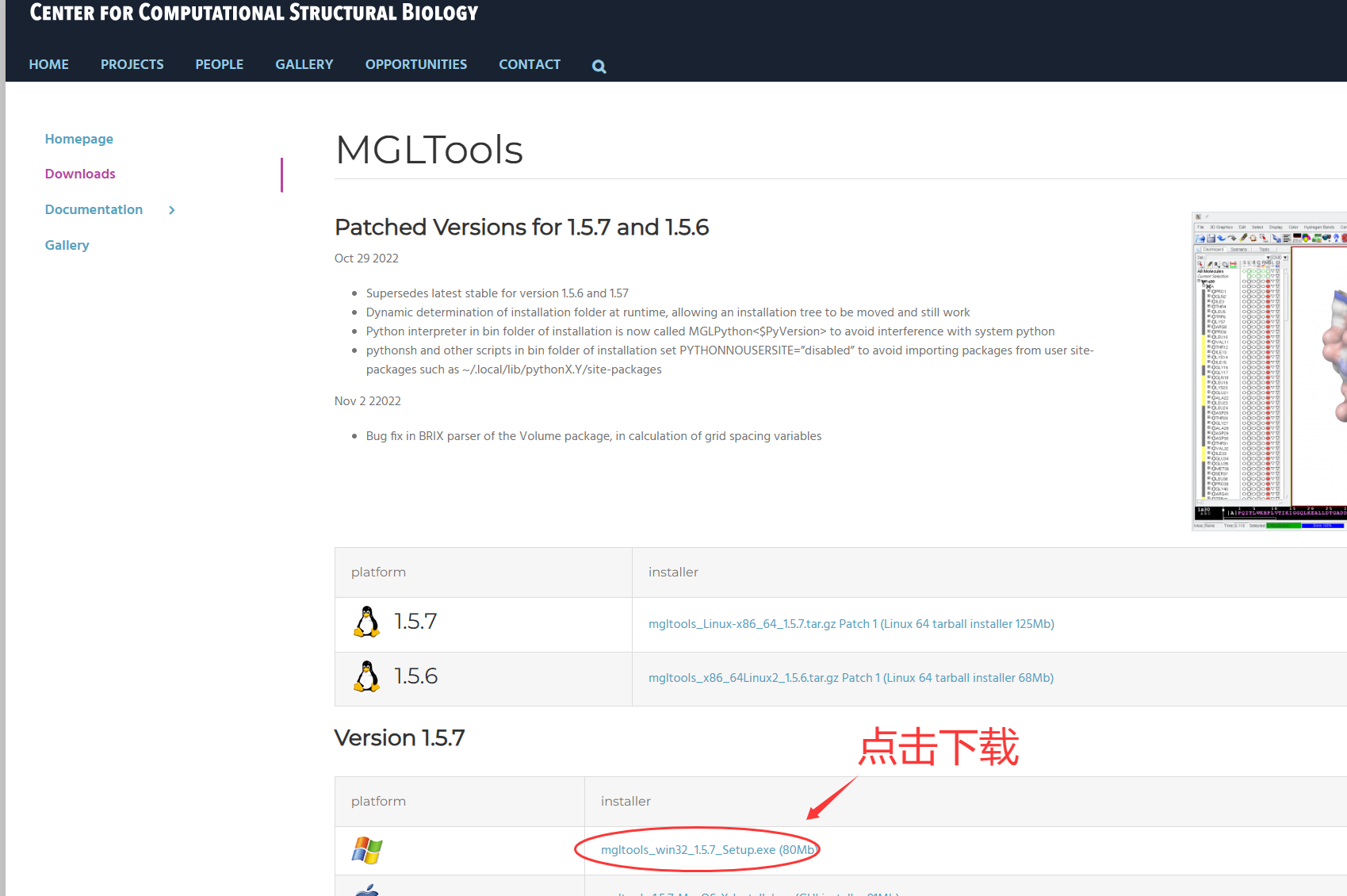
Task: Open the CONTACT page
Action: click(x=530, y=64)
